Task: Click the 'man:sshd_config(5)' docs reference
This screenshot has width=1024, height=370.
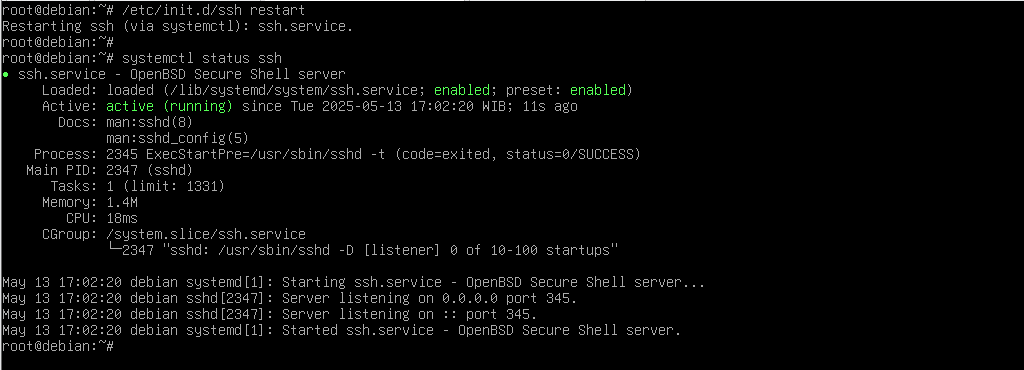Action: pos(178,138)
